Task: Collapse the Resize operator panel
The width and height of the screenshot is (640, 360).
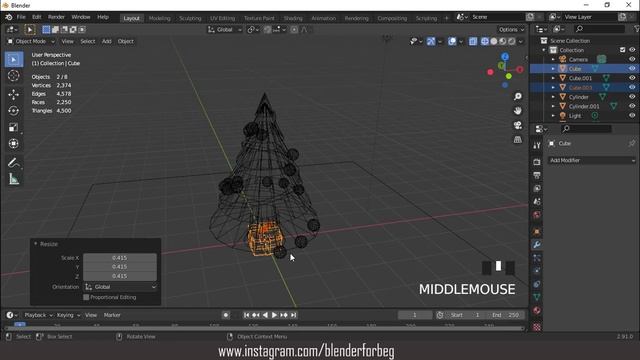Action: [x=36, y=244]
